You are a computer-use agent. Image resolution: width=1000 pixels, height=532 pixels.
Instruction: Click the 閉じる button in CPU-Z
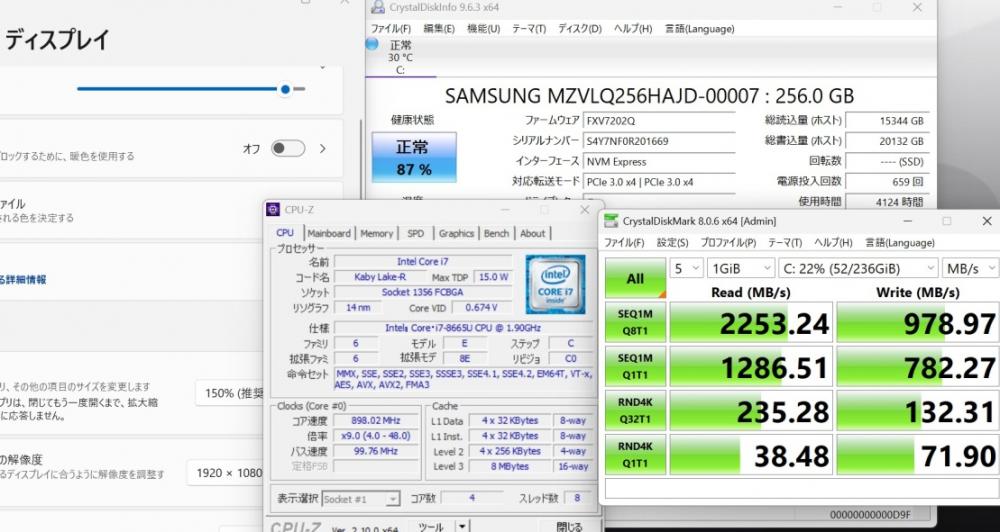coord(569,528)
